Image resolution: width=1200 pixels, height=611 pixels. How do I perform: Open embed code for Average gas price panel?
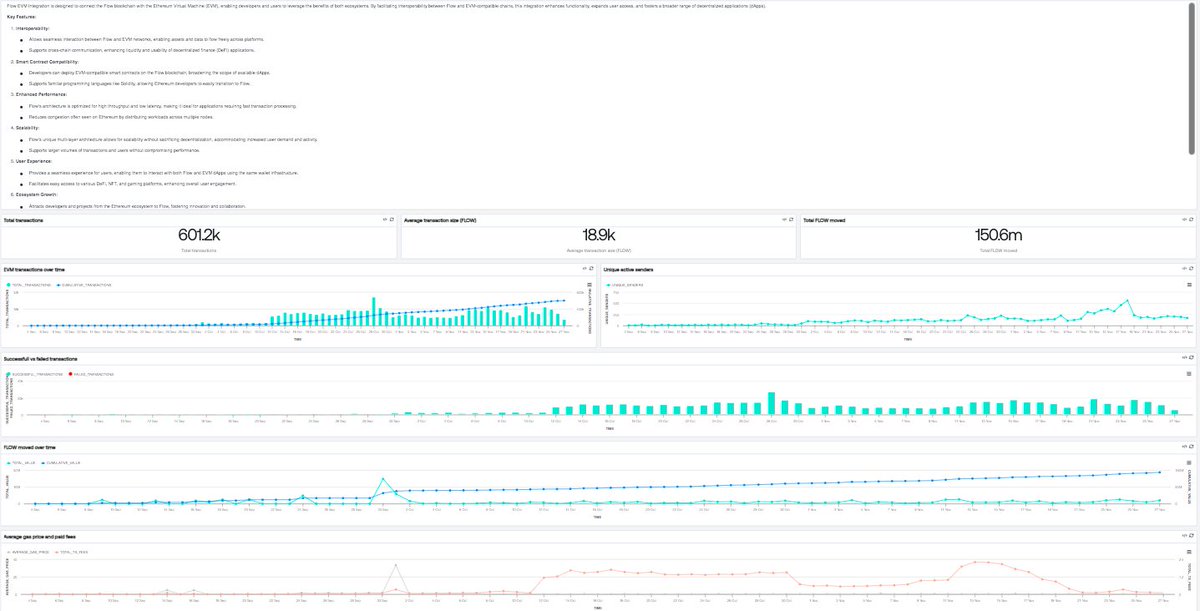(x=1184, y=536)
